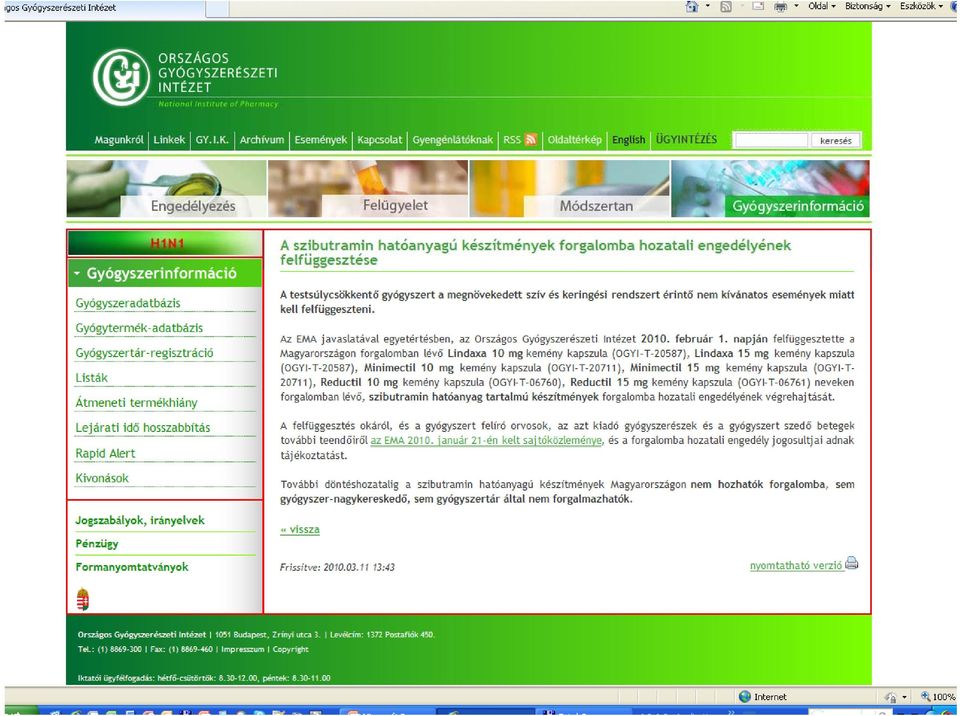Click the browser print icon

tap(781, 7)
